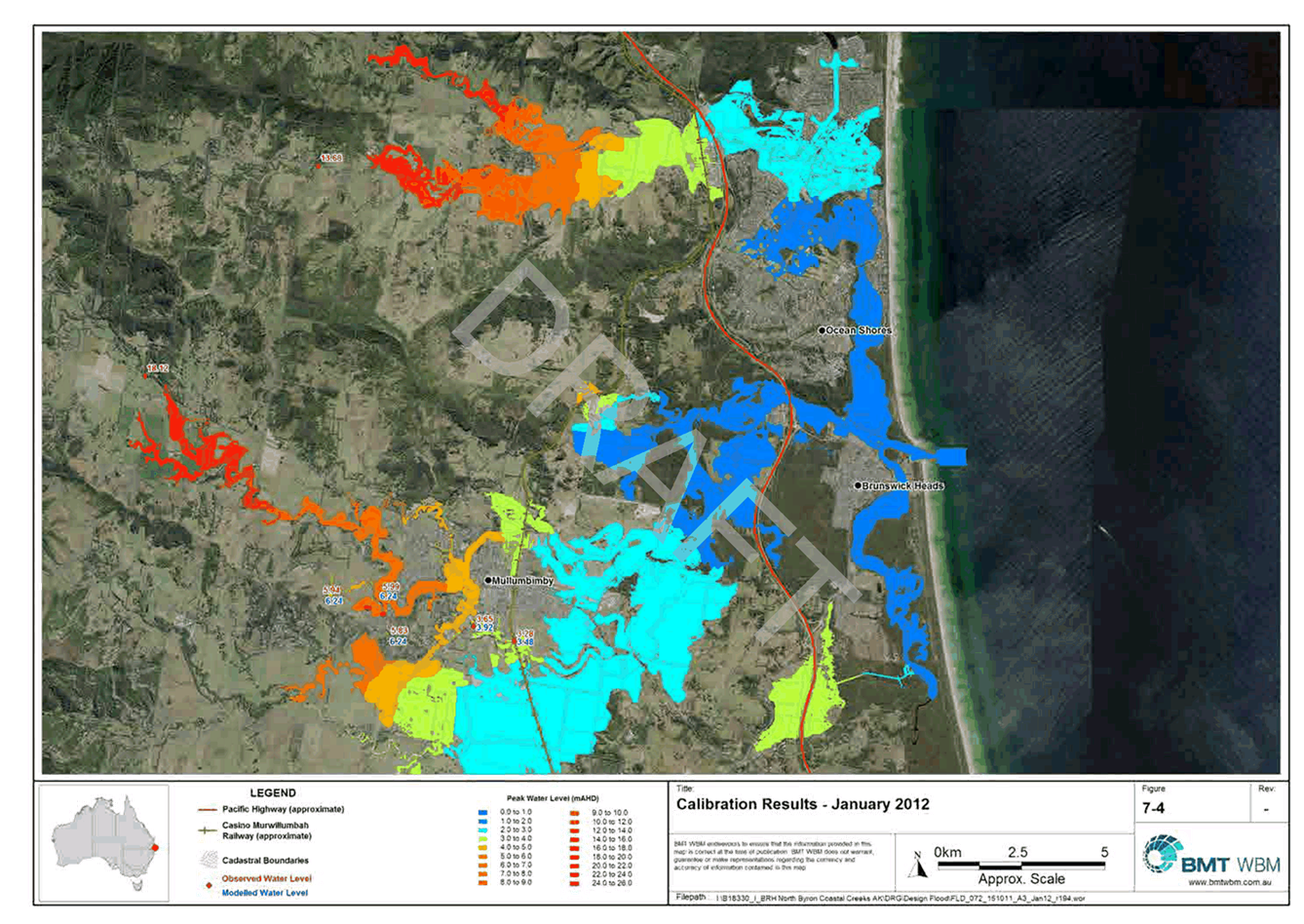The image size is (1304, 924).
Task: Click the 3.48 modelled level value
Action: [x=525, y=641]
